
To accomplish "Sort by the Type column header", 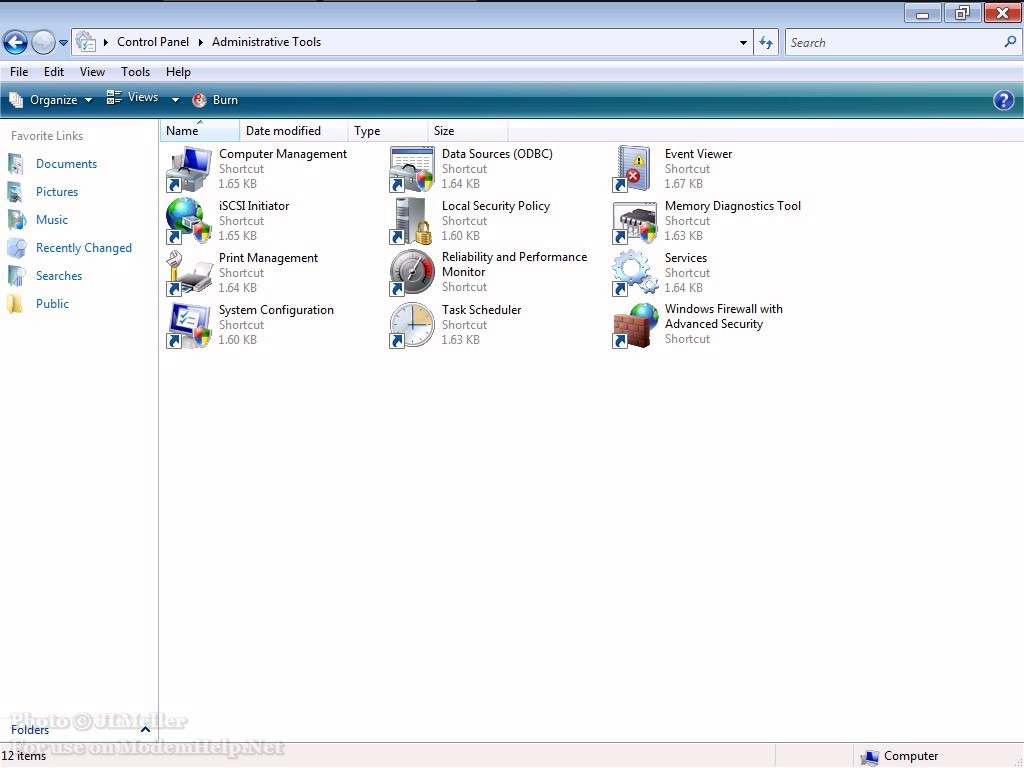I will [388, 131].
